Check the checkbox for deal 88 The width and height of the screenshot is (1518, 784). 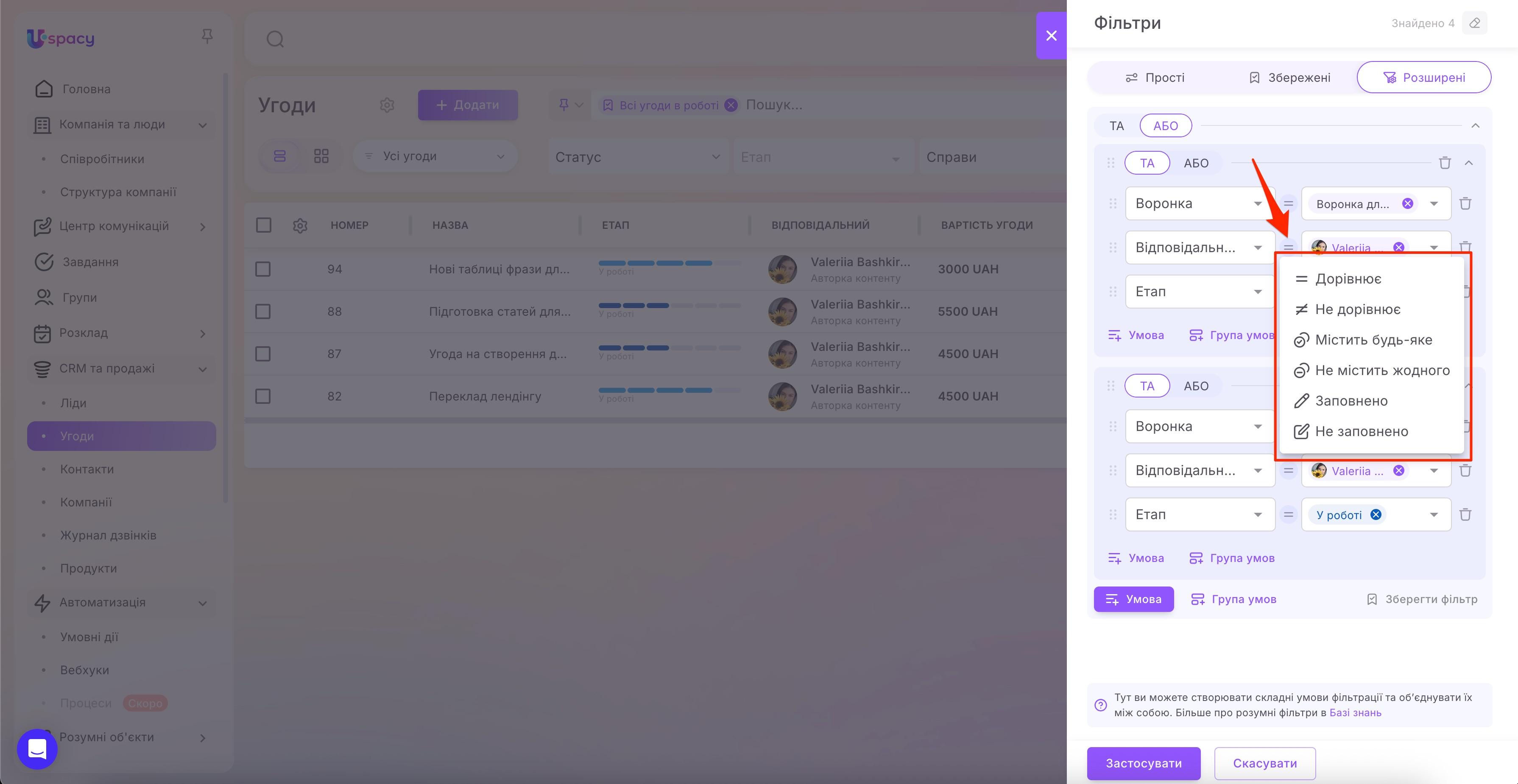pos(263,311)
